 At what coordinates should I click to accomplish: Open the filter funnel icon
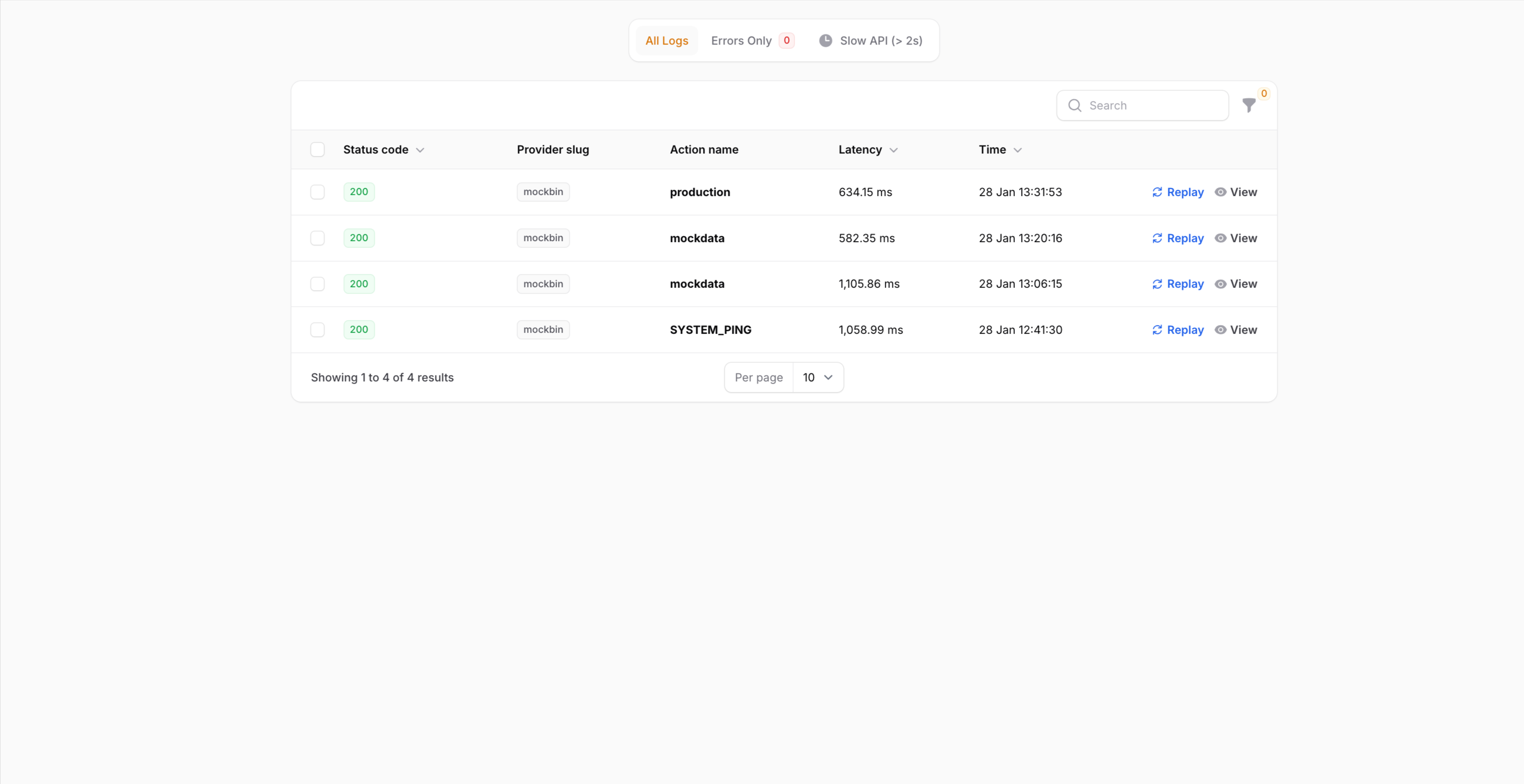(x=1248, y=105)
